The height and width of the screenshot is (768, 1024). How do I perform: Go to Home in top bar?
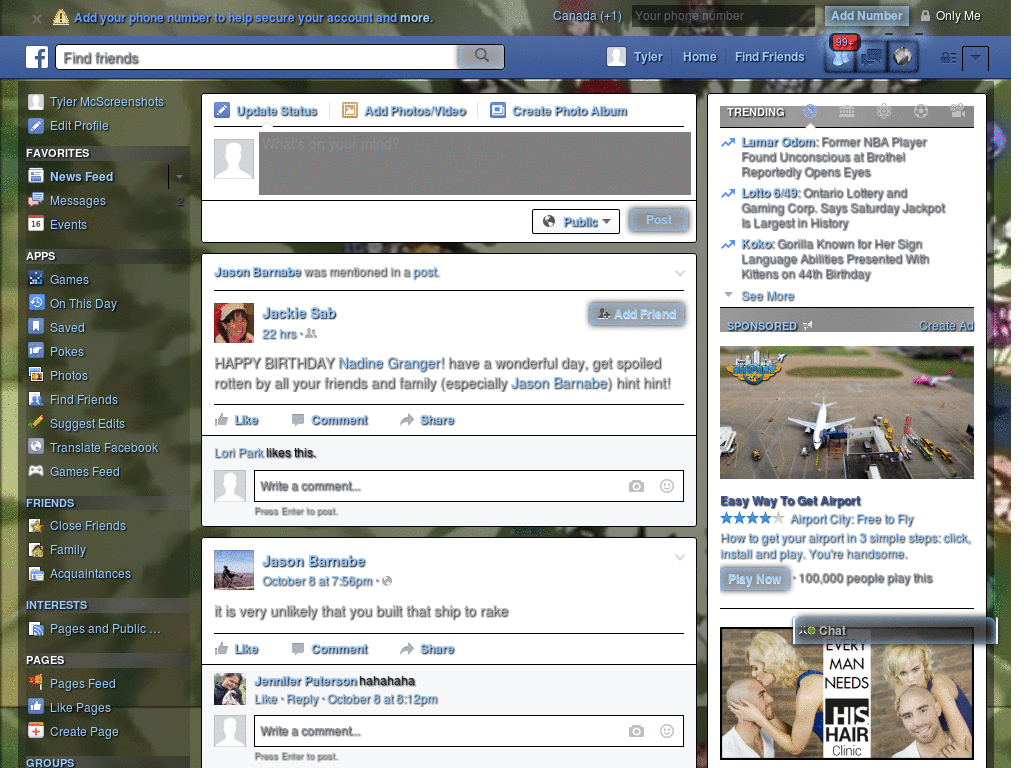[699, 57]
